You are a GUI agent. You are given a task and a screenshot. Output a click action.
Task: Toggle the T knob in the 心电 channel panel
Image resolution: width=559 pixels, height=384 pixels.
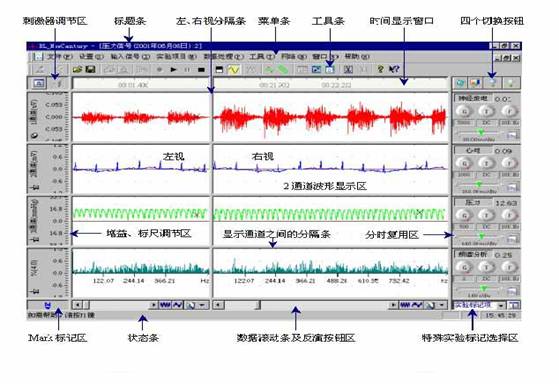pyautogui.click(x=487, y=163)
